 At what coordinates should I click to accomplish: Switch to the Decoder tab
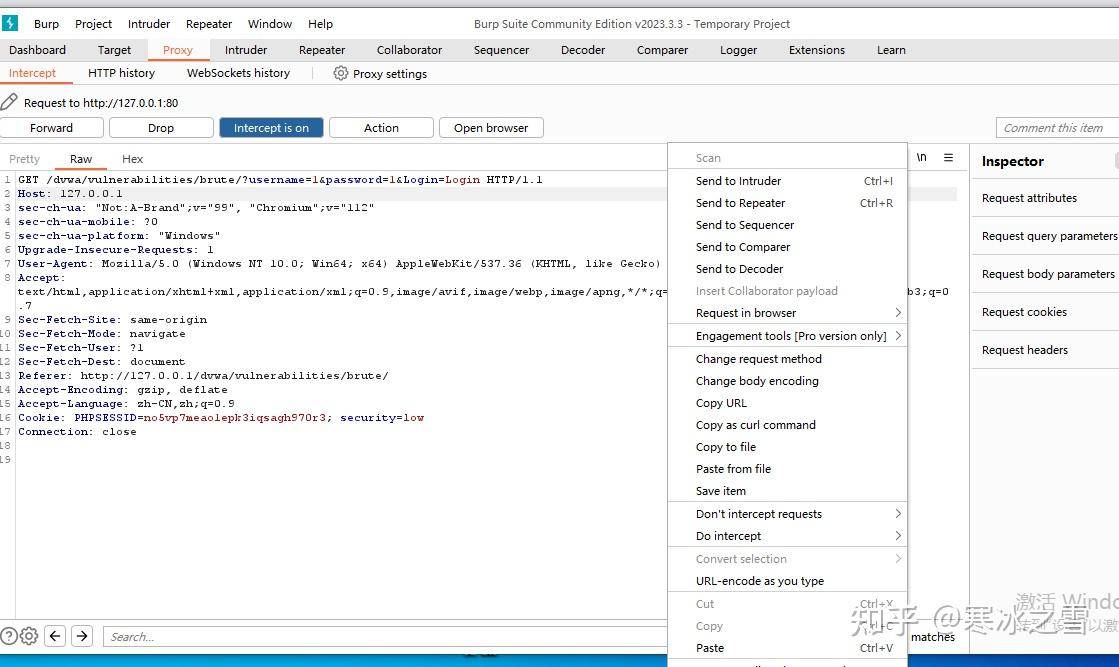click(582, 50)
